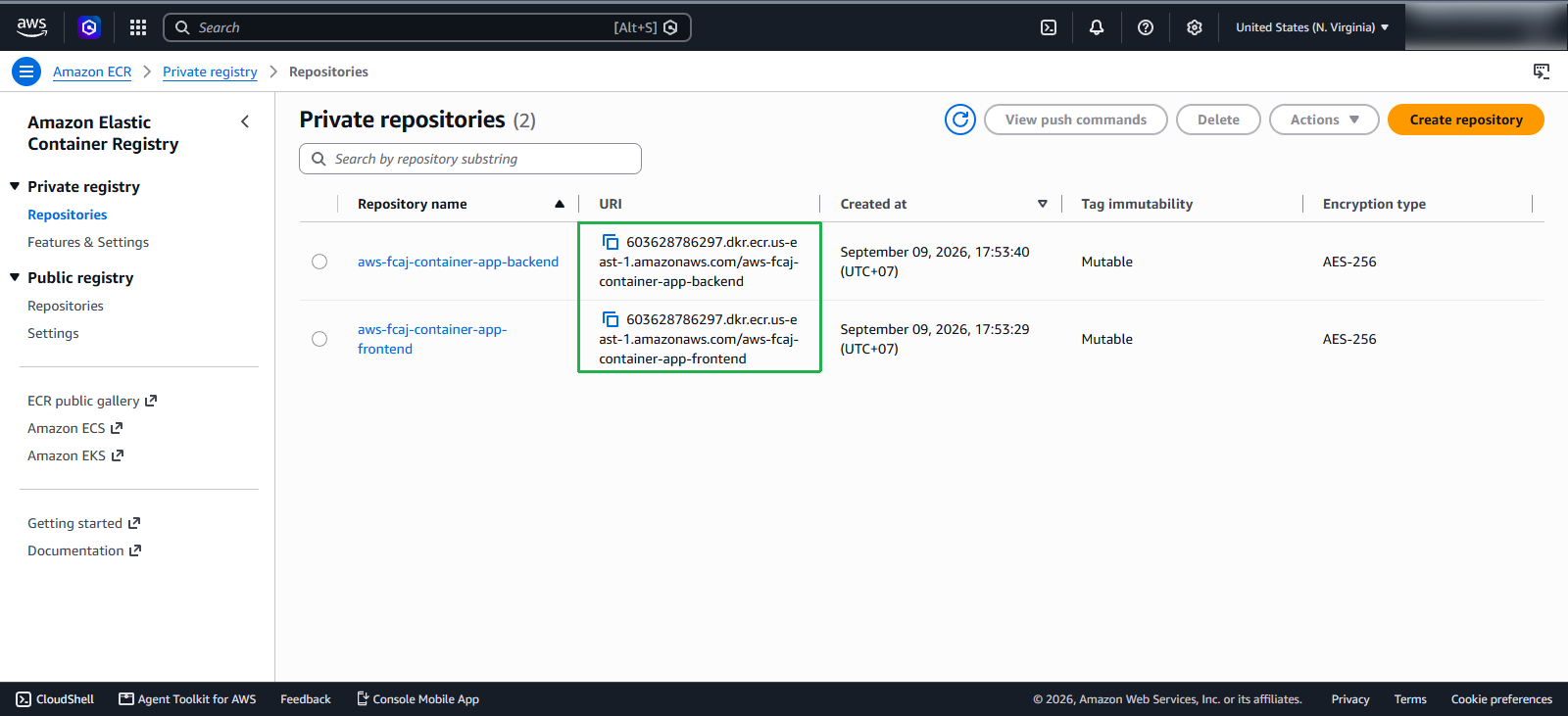
Task: Open the settings gear in header
Action: pyautogui.click(x=1195, y=27)
